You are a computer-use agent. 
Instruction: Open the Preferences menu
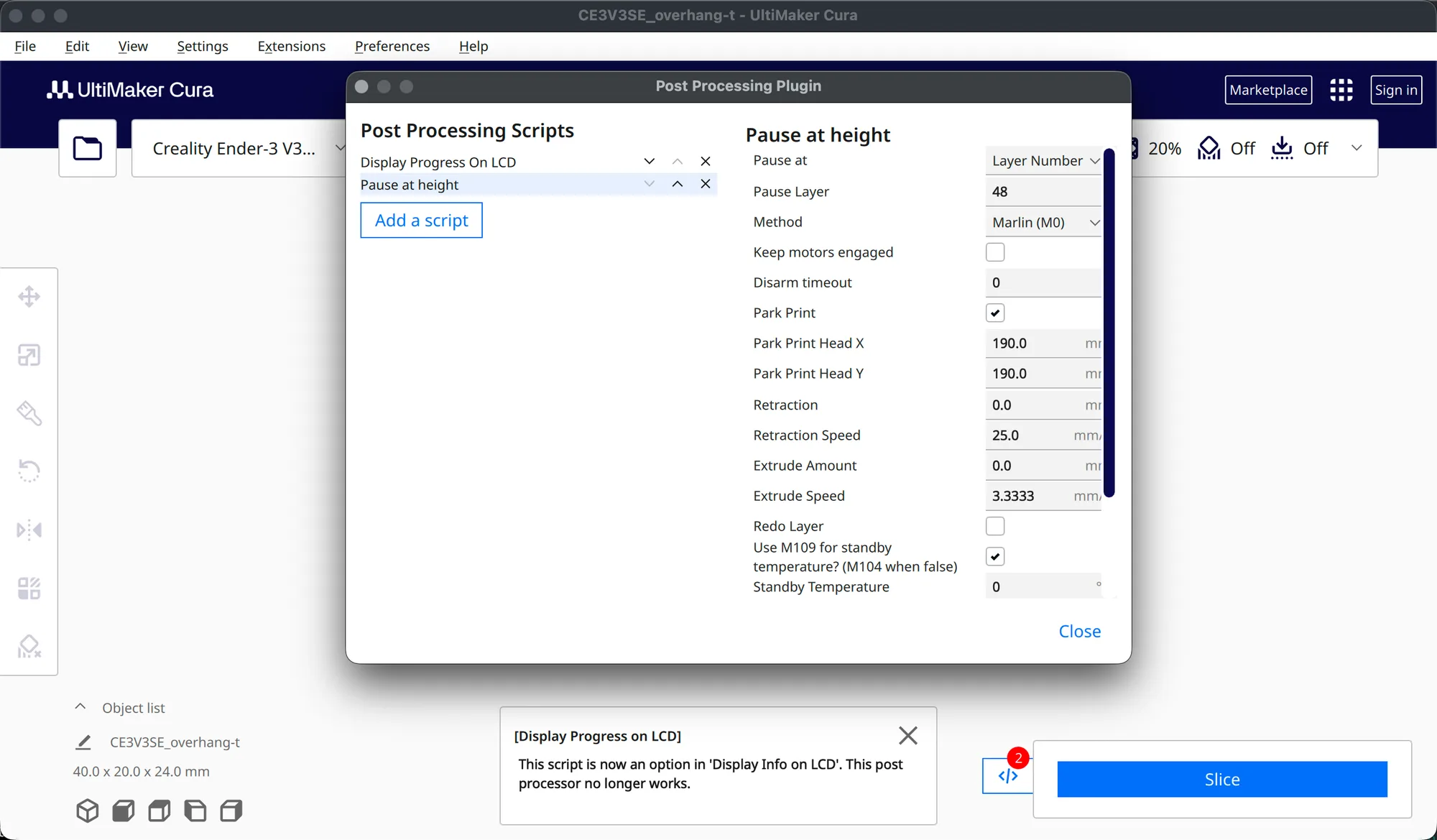click(x=392, y=46)
